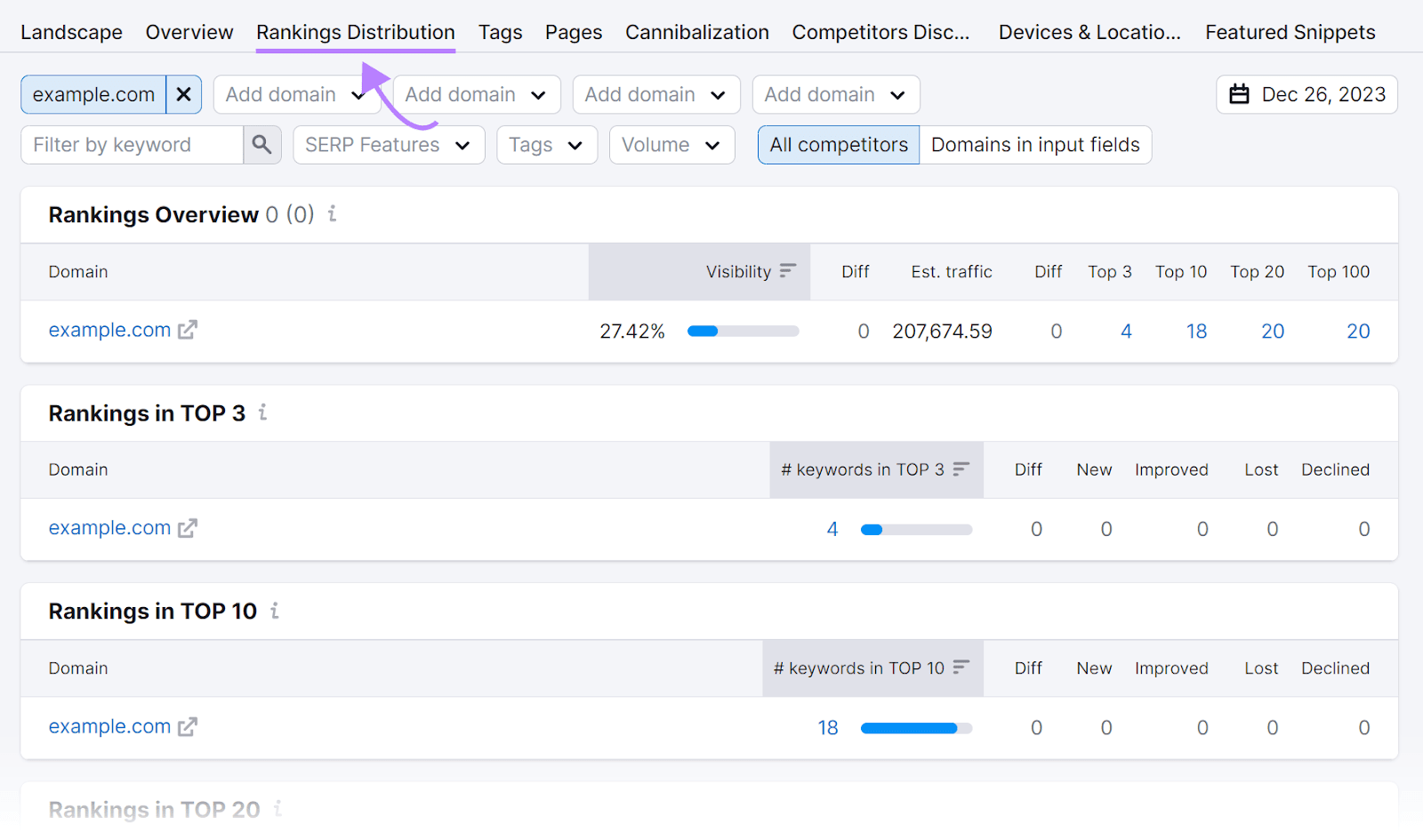Open the Featured Snippets tab

coord(1290,32)
